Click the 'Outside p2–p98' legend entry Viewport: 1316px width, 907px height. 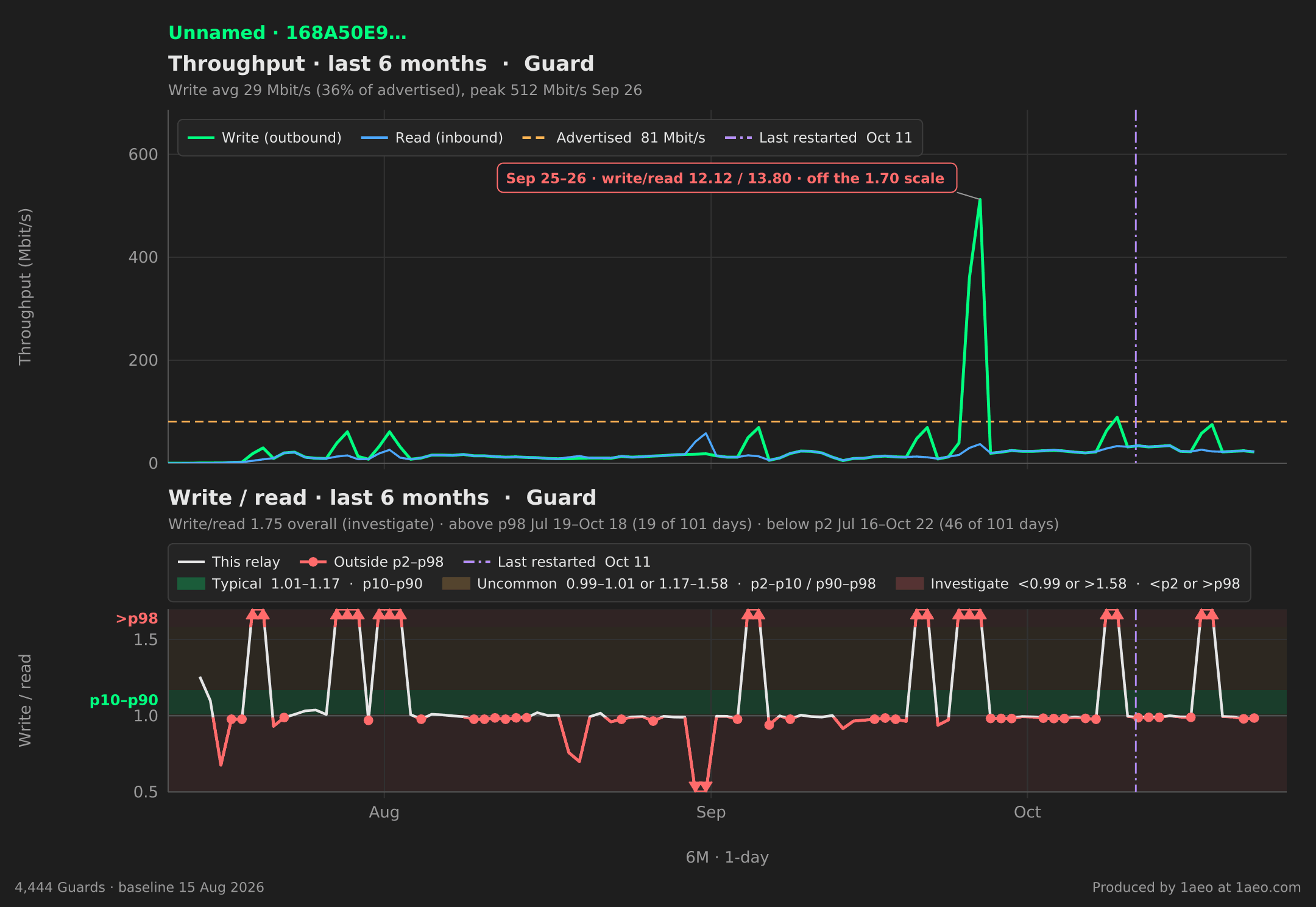(372, 562)
